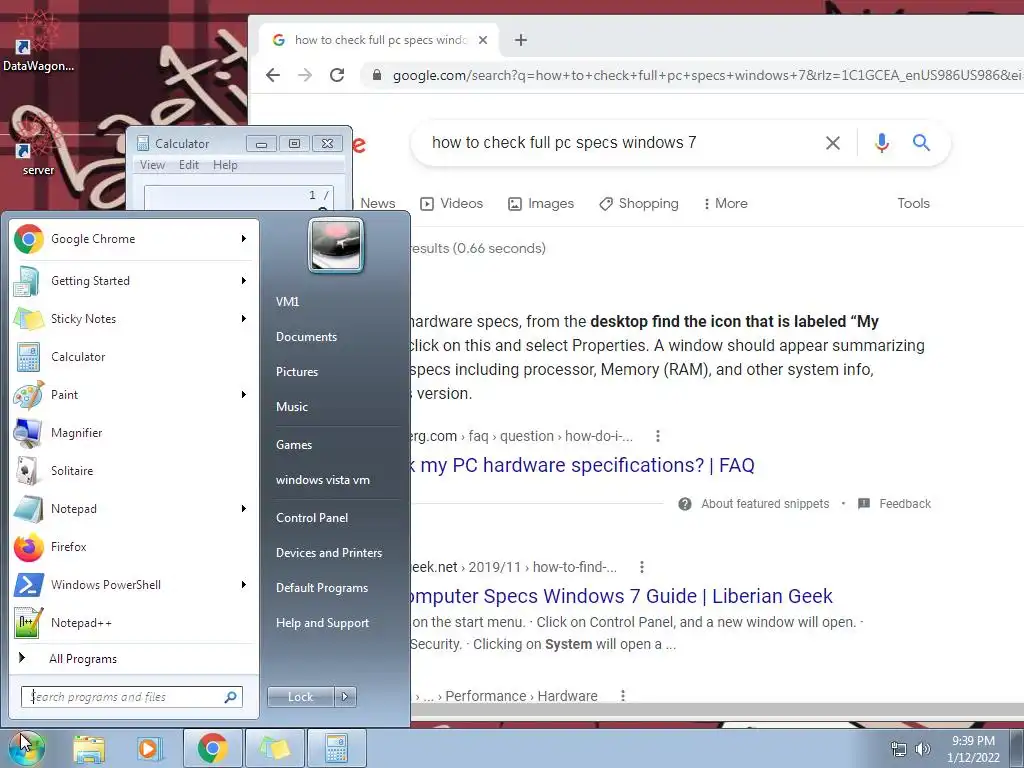Open Devices and Printers
The width and height of the screenshot is (1024, 768).
click(x=328, y=553)
